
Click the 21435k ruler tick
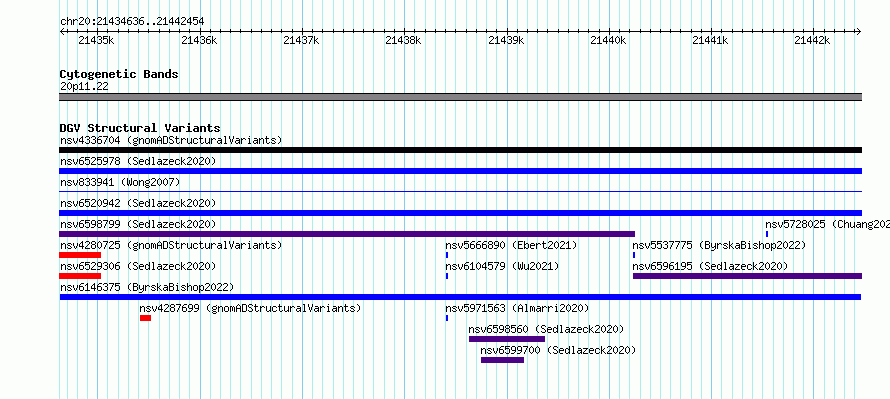click(96, 40)
